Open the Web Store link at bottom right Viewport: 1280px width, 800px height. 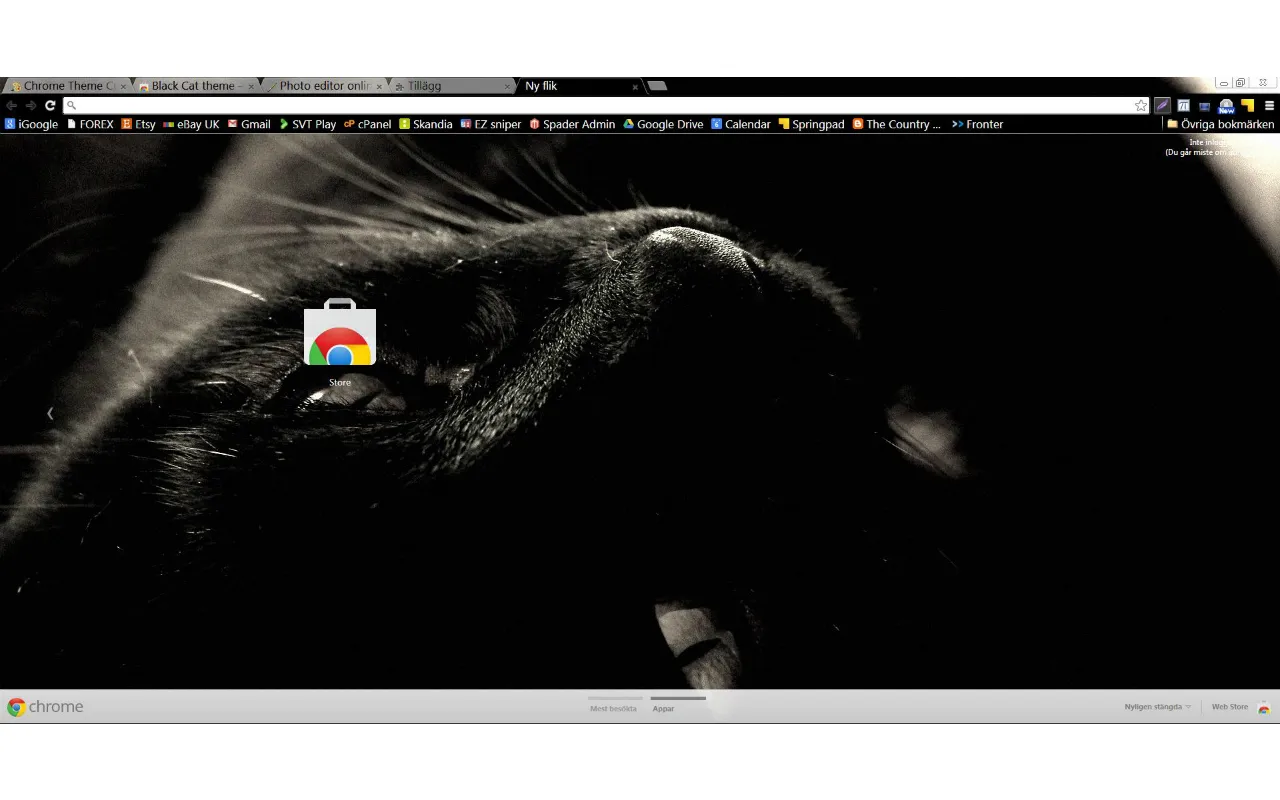[x=1241, y=707]
